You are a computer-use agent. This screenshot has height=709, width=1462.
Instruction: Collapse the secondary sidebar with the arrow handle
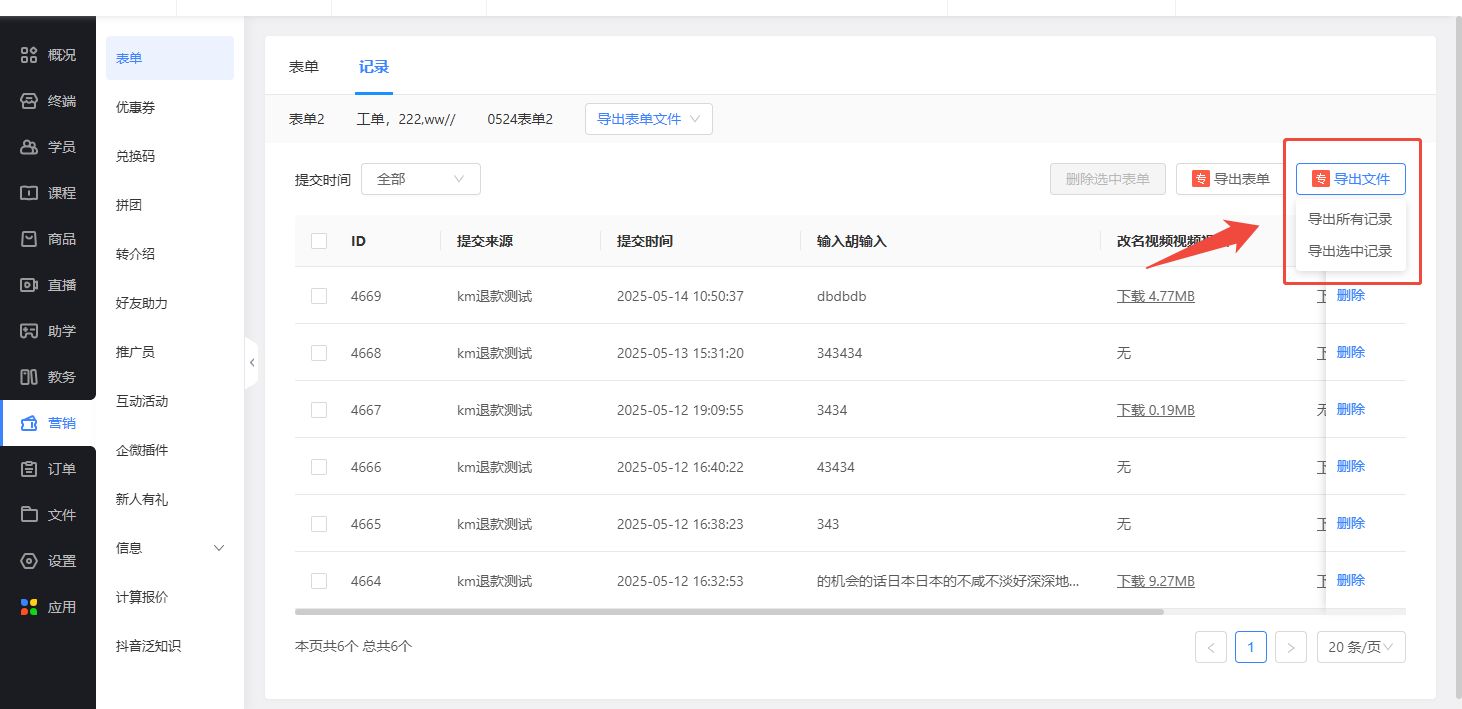click(x=252, y=362)
